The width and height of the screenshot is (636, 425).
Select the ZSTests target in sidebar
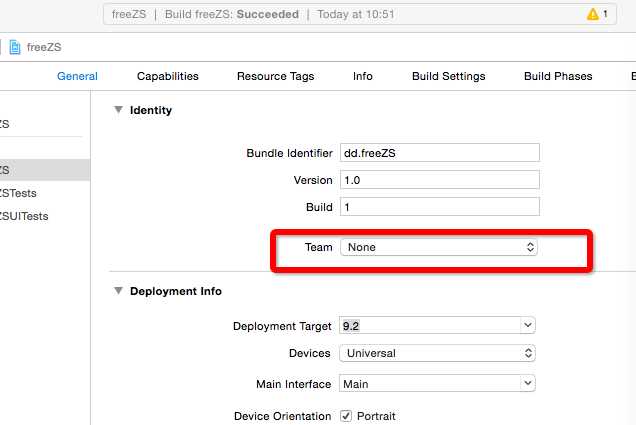pyautogui.click(x=18, y=193)
